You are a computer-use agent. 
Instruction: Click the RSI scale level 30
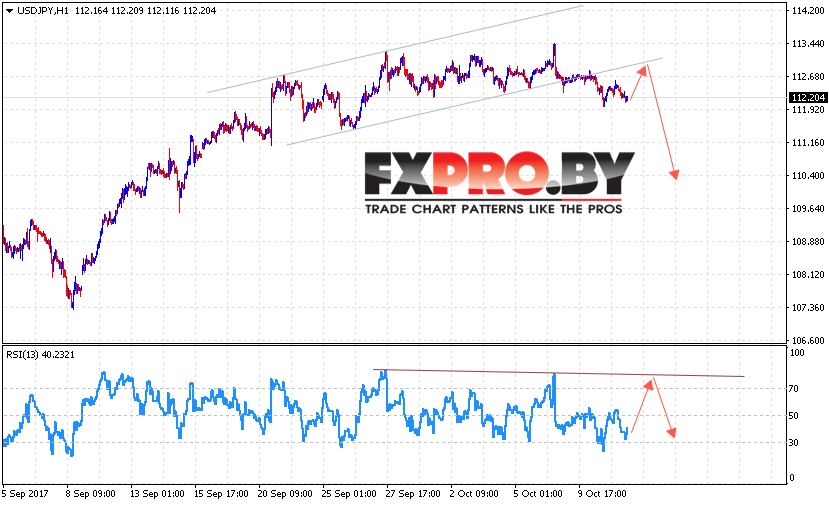794,443
